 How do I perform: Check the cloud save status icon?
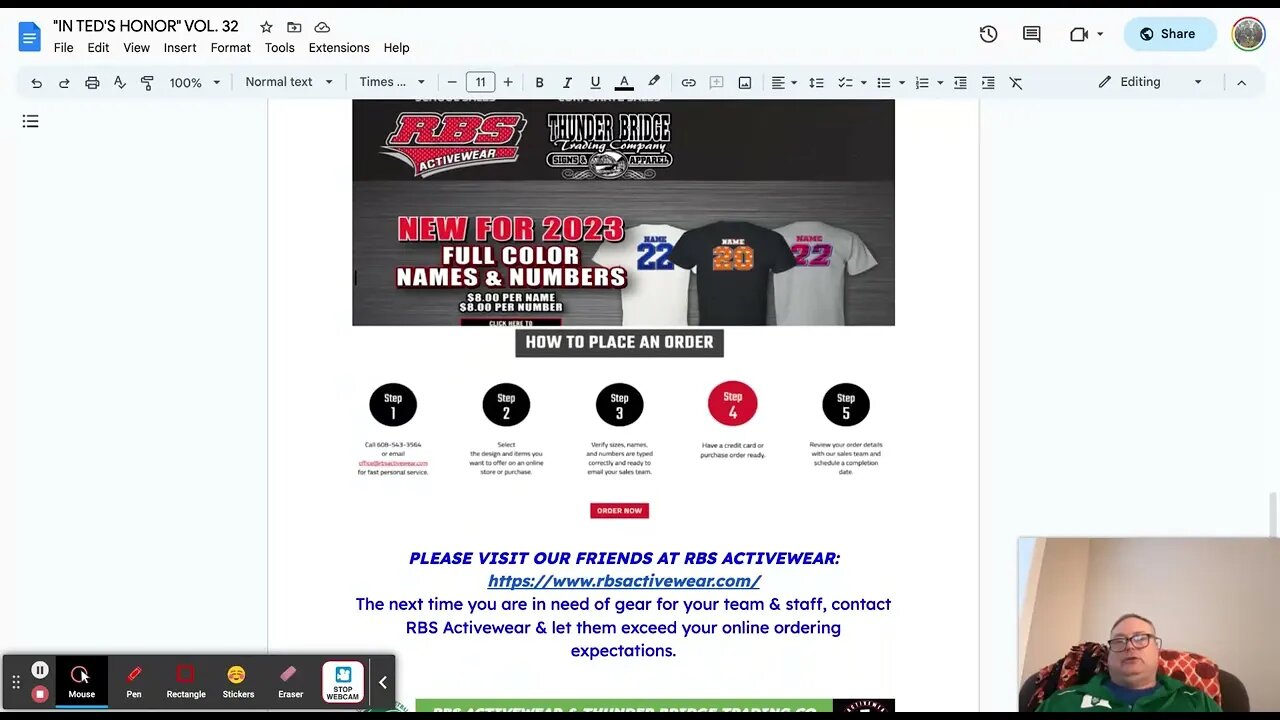point(322,27)
